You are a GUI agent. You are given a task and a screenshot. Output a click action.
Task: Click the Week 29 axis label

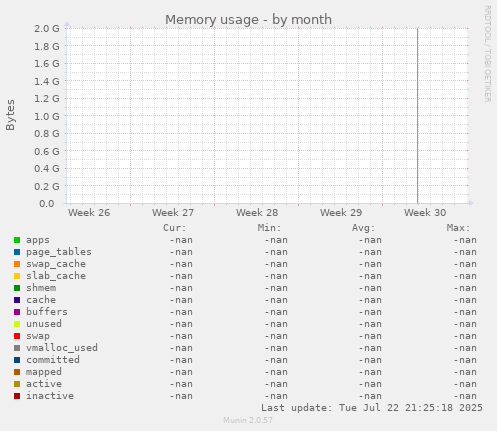point(341,213)
